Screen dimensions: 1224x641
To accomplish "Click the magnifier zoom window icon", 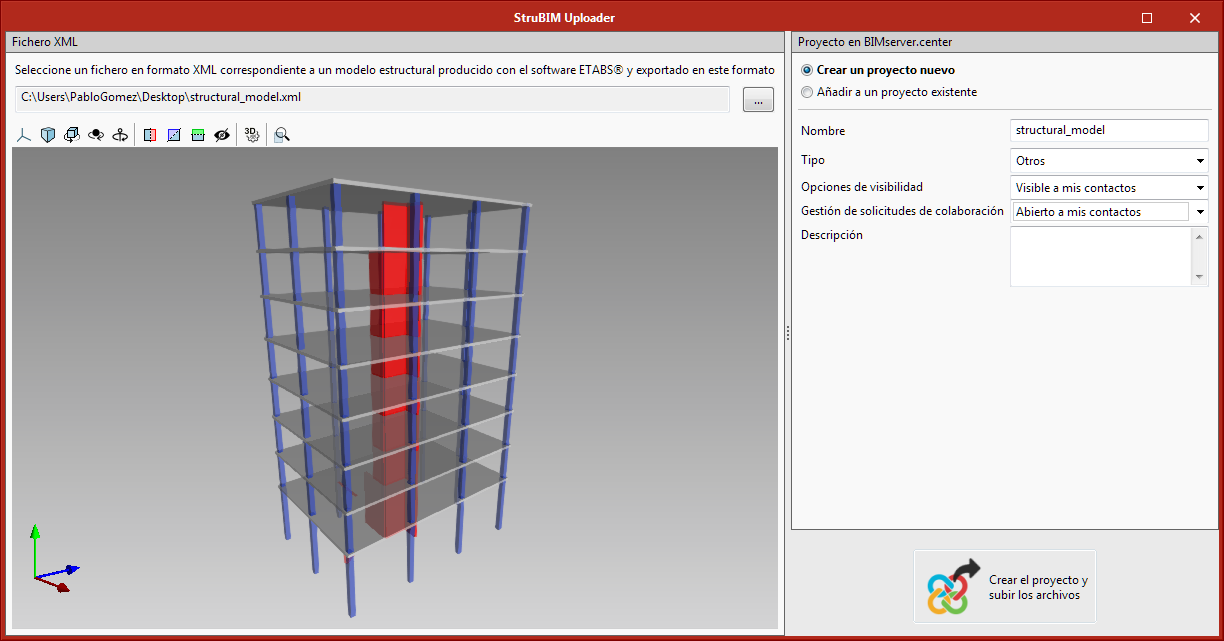I will click(282, 135).
